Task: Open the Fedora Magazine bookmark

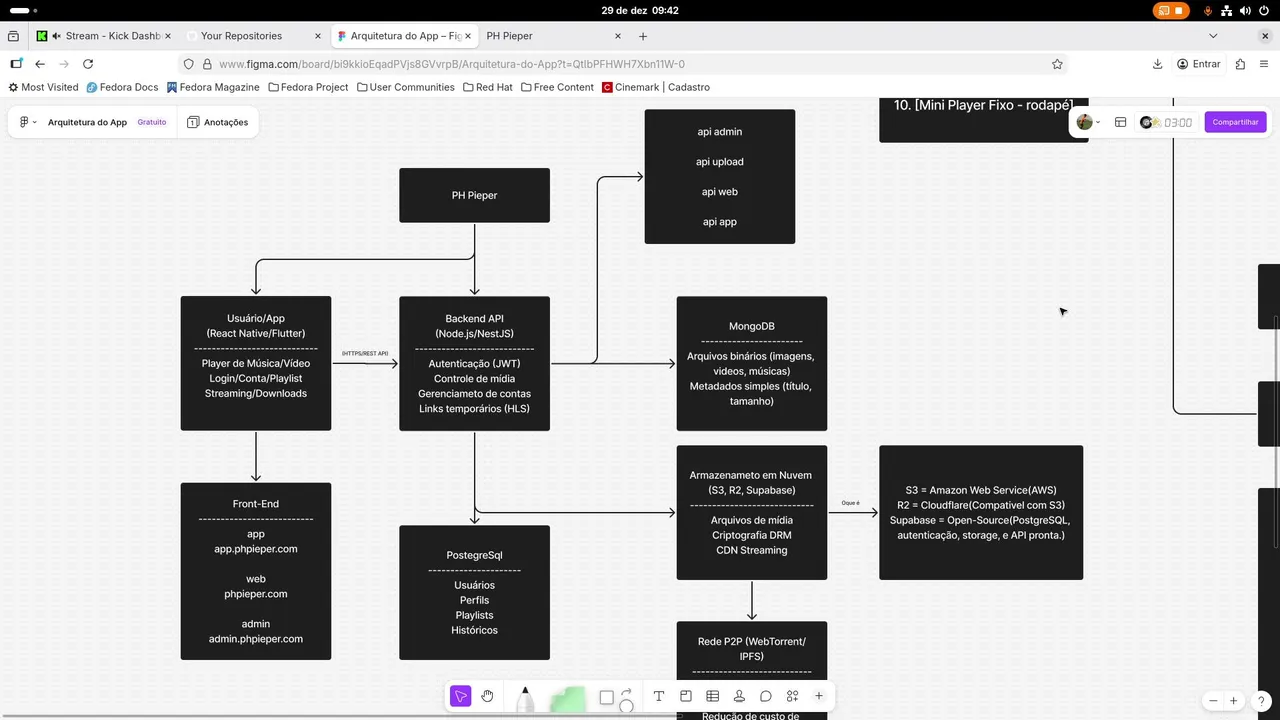Action: pos(213,87)
